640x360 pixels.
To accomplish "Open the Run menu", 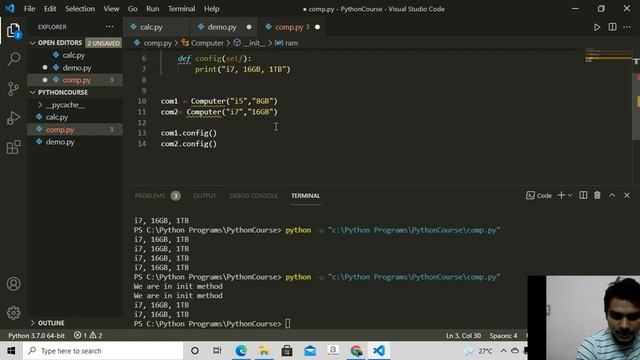I will pos(153,9).
